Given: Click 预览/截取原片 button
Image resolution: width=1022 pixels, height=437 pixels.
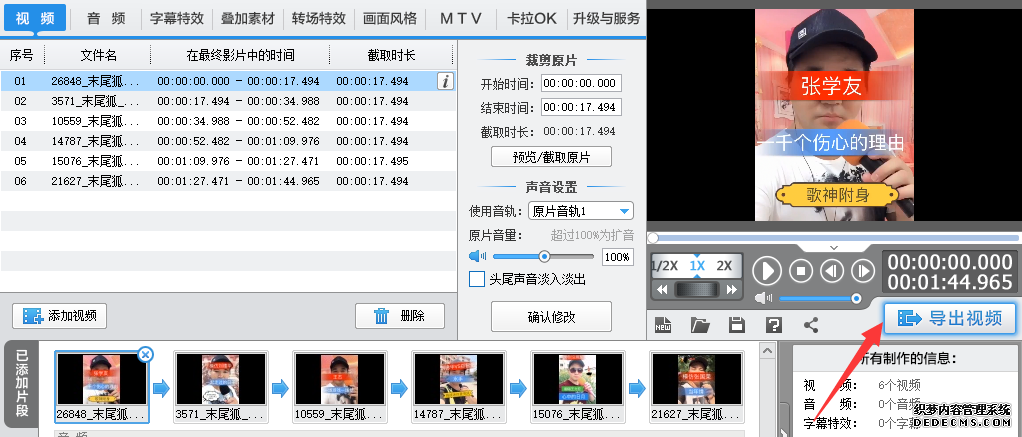Looking at the screenshot, I should tap(551, 157).
